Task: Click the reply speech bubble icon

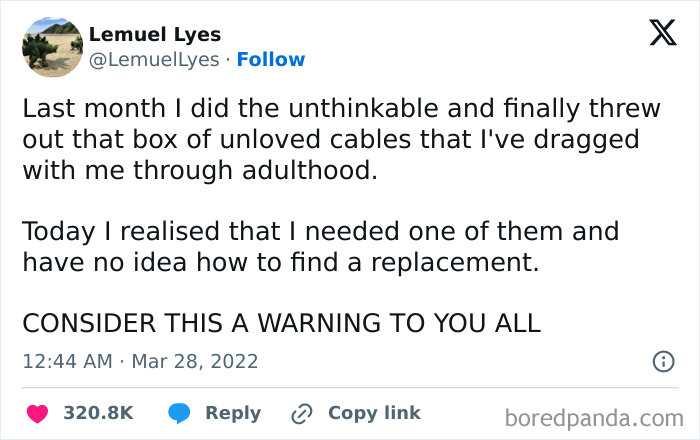Action: (179, 413)
